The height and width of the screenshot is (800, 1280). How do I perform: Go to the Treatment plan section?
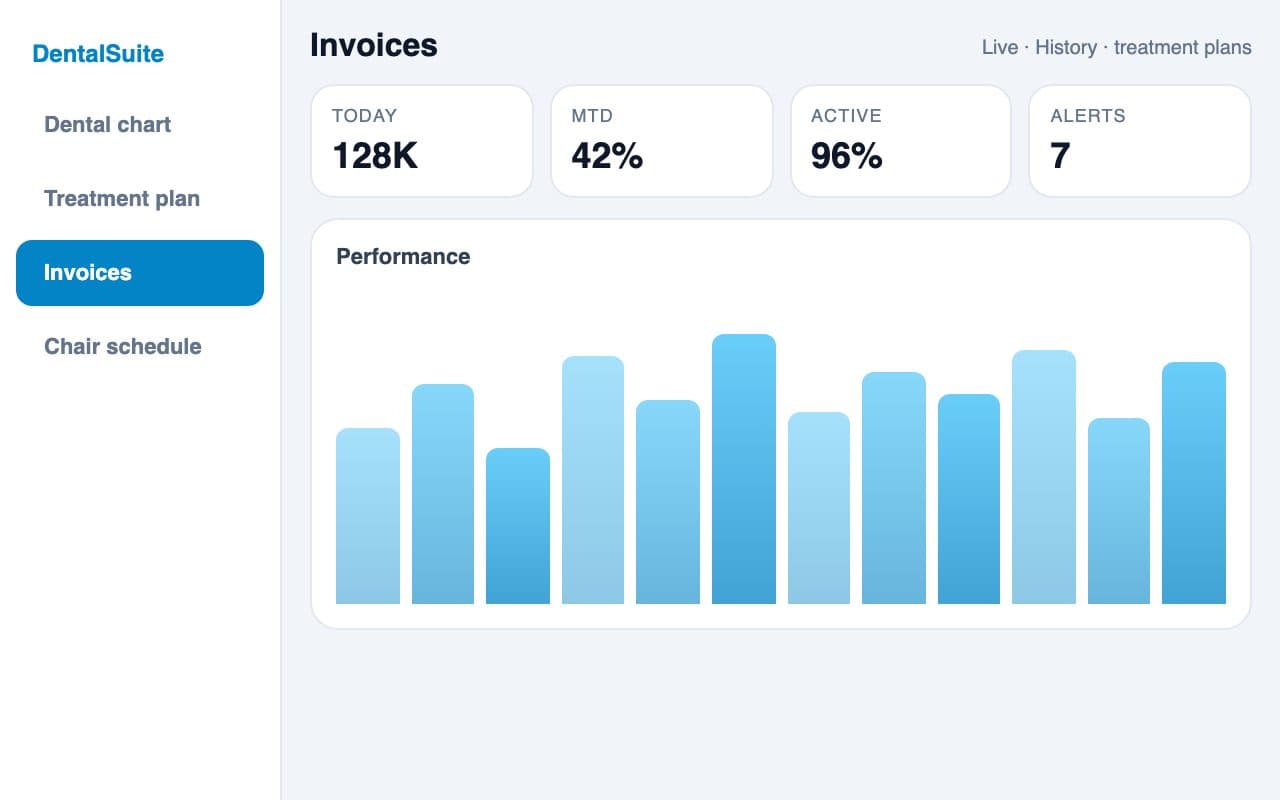[x=140, y=199]
